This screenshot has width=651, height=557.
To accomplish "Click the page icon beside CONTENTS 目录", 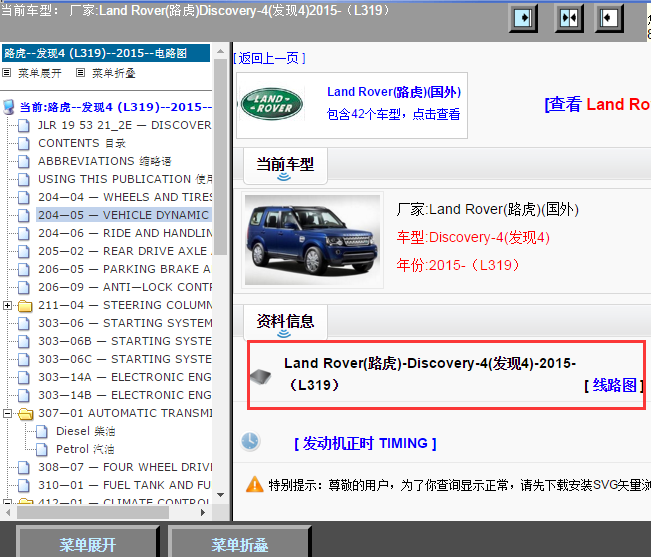I will (x=24, y=144).
